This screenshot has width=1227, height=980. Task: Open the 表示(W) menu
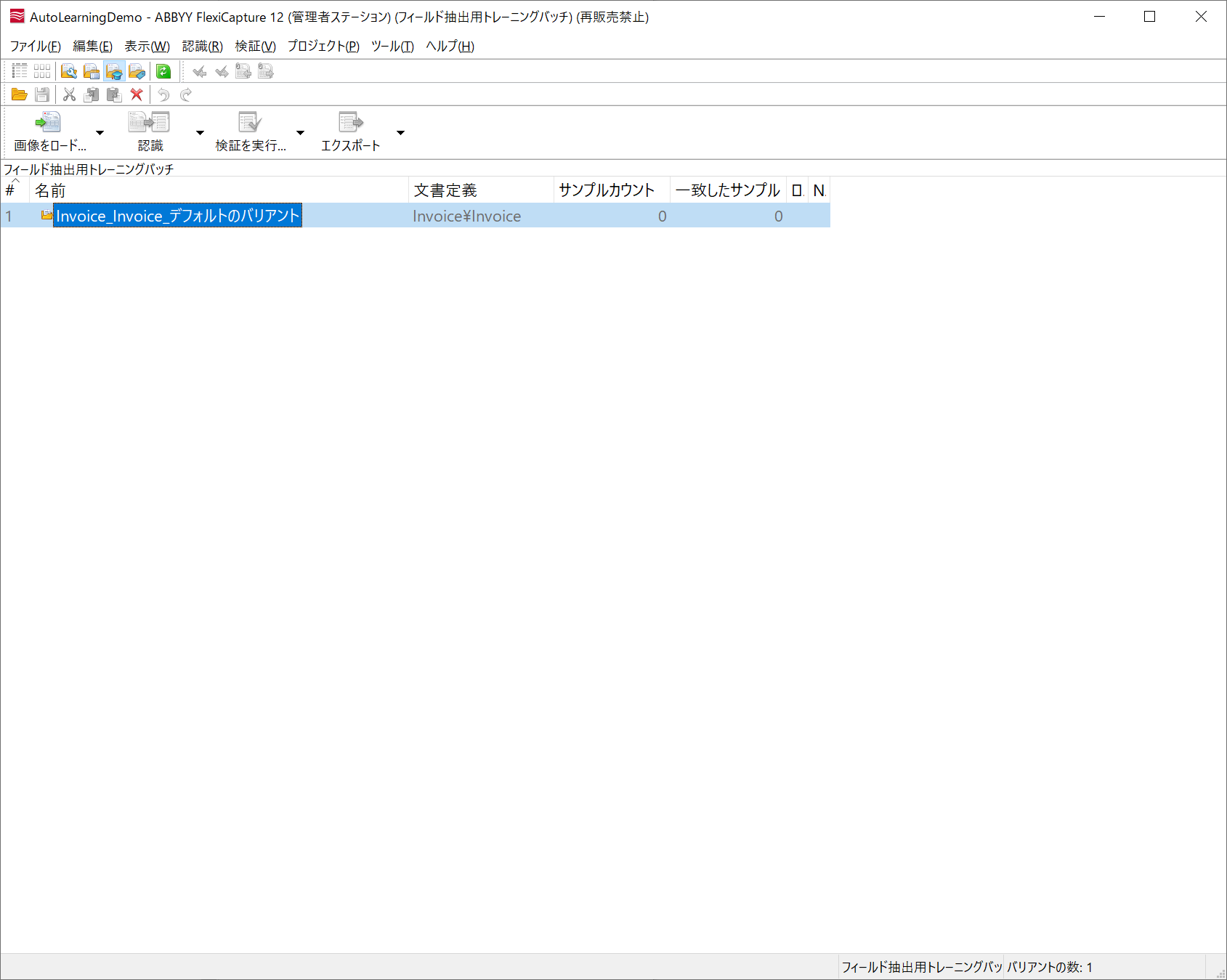point(147,46)
